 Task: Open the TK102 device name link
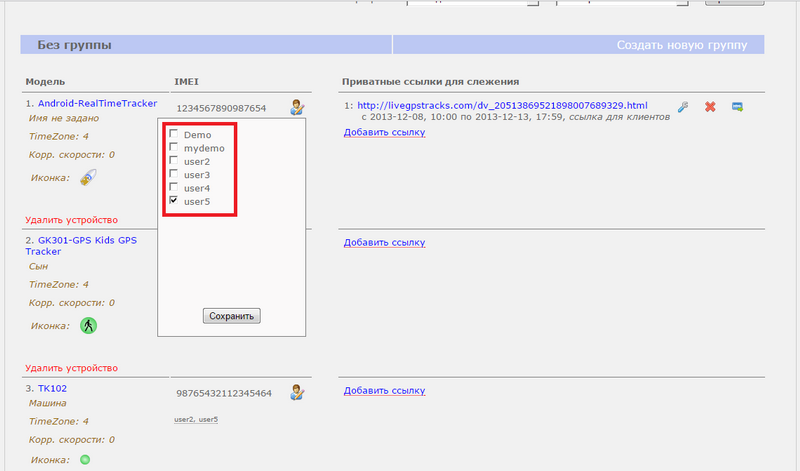pyautogui.click(x=52, y=388)
